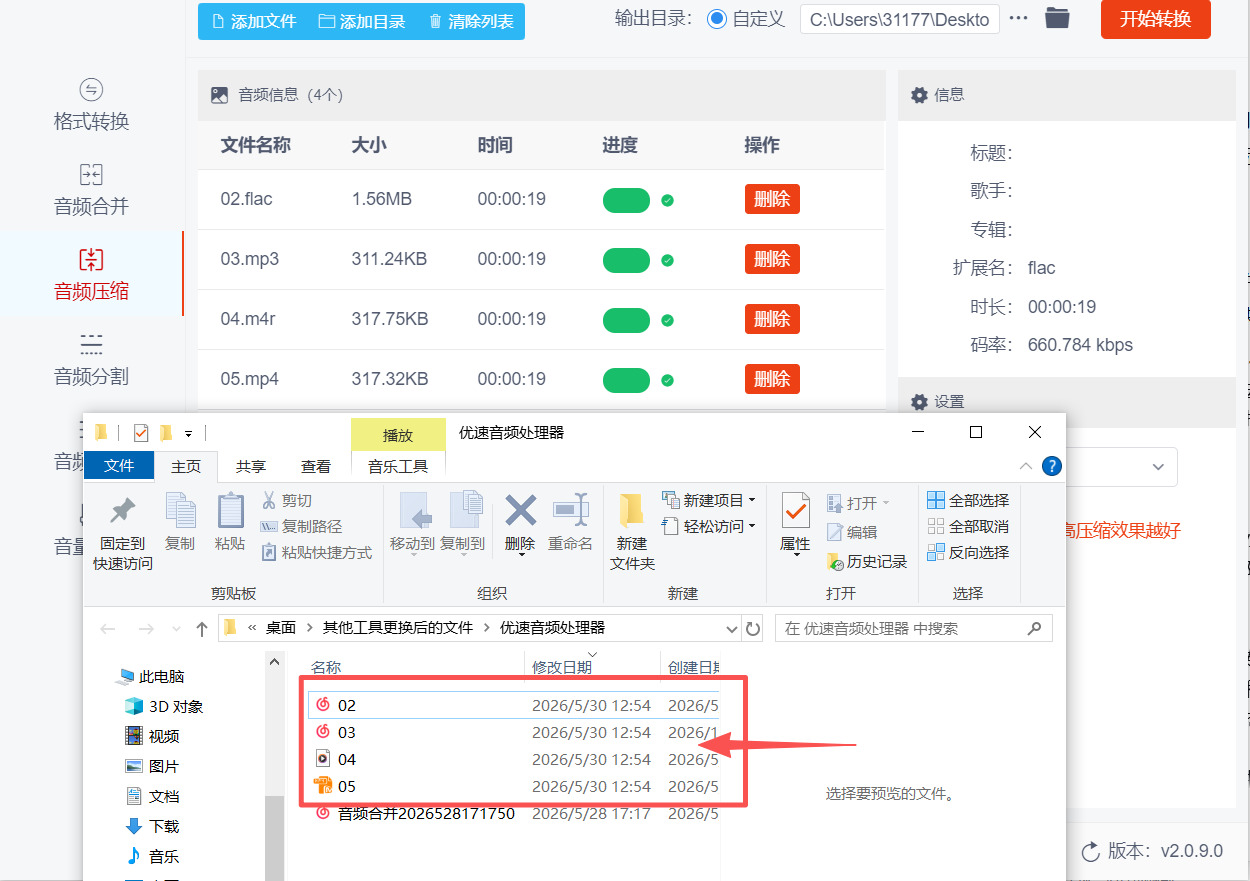Screen dimensions: 1250x881
Task: Click the Explorer up-arrow navigation button
Action: click(202, 629)
